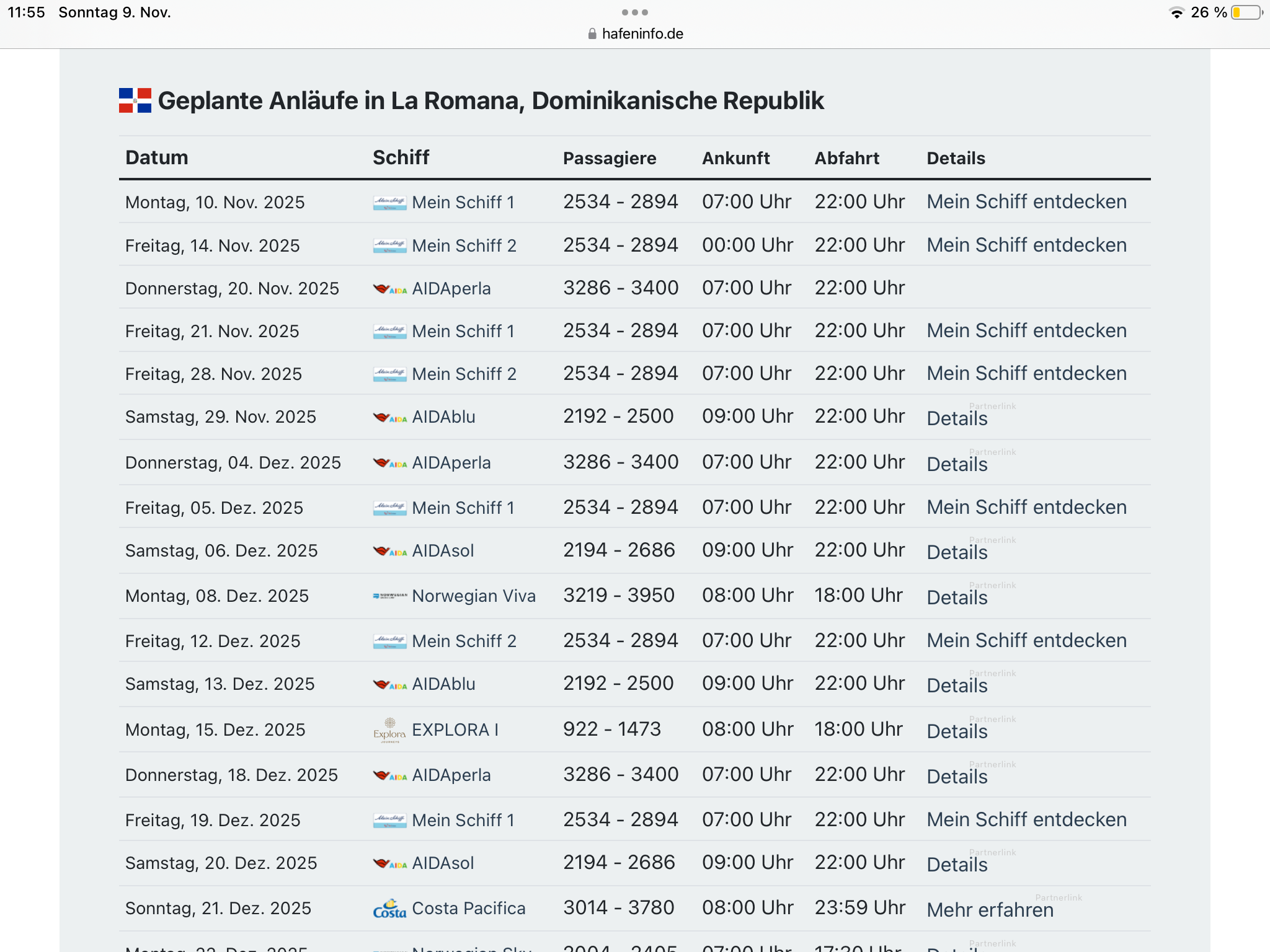Click Details link for AIDAperla 04. Dez.
This screenshot has height=952, width=1270.
pyautogui.click(x=957, y=465)
